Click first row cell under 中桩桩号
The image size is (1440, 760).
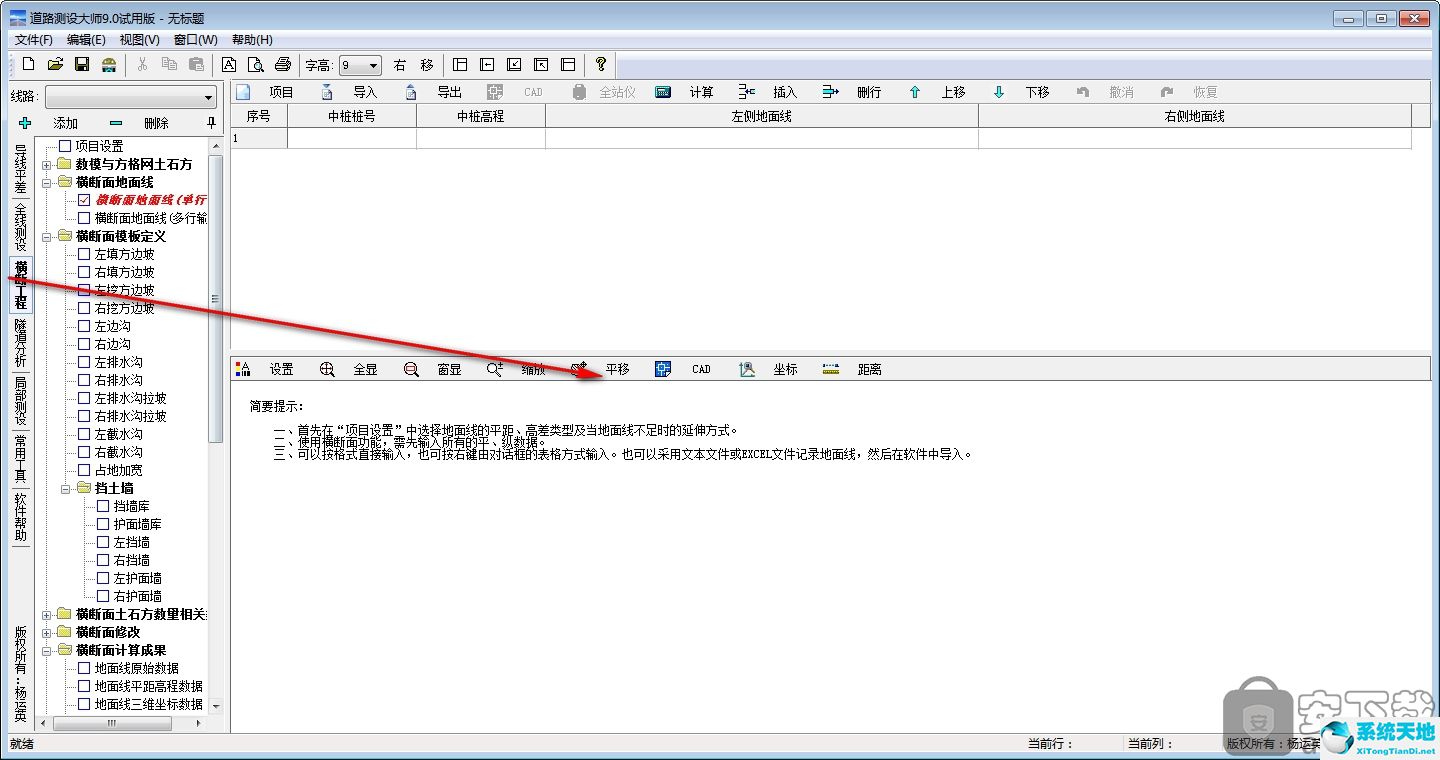(x=352, y=138)
